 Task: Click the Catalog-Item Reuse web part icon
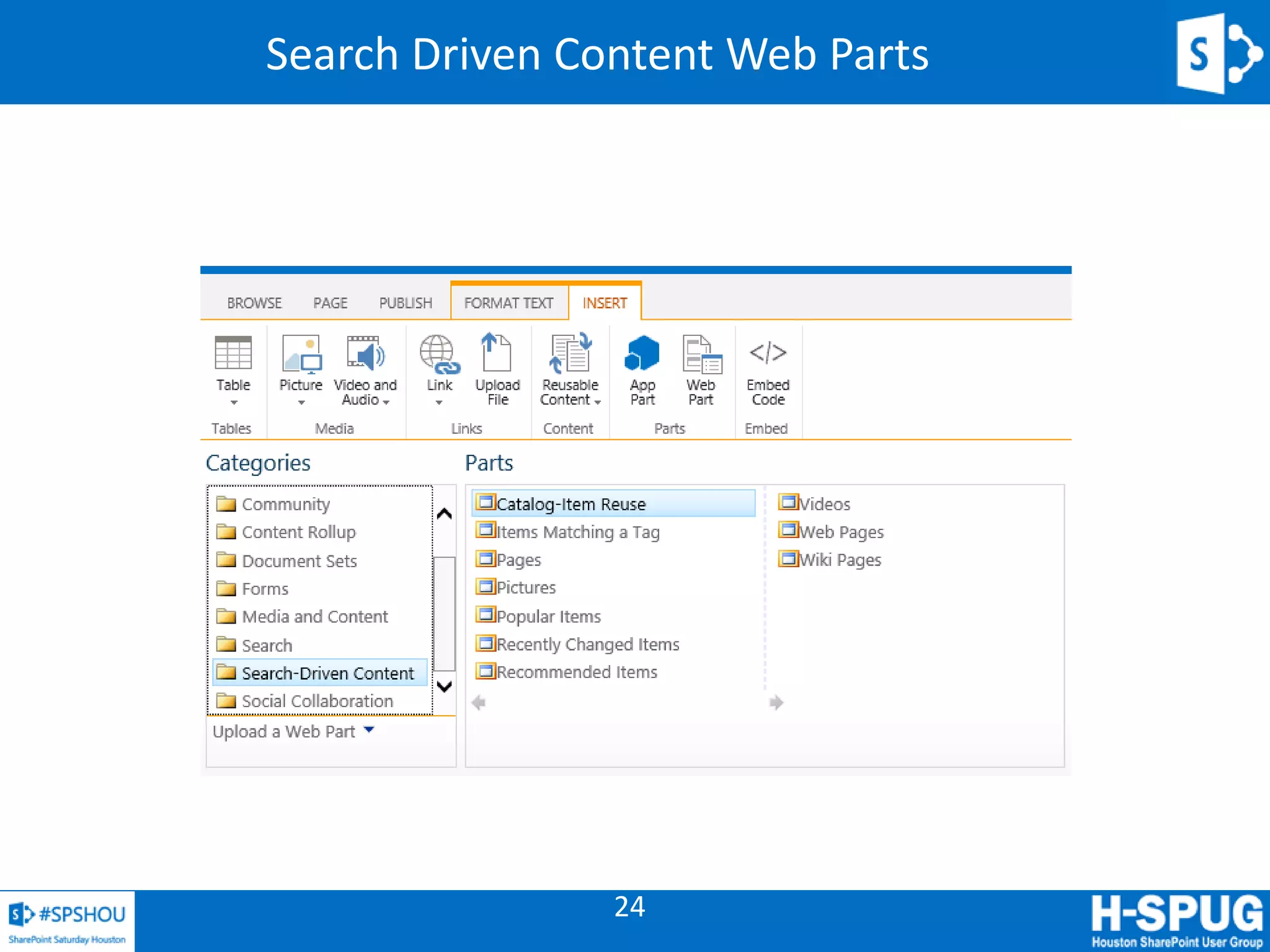tap(486, 501)
